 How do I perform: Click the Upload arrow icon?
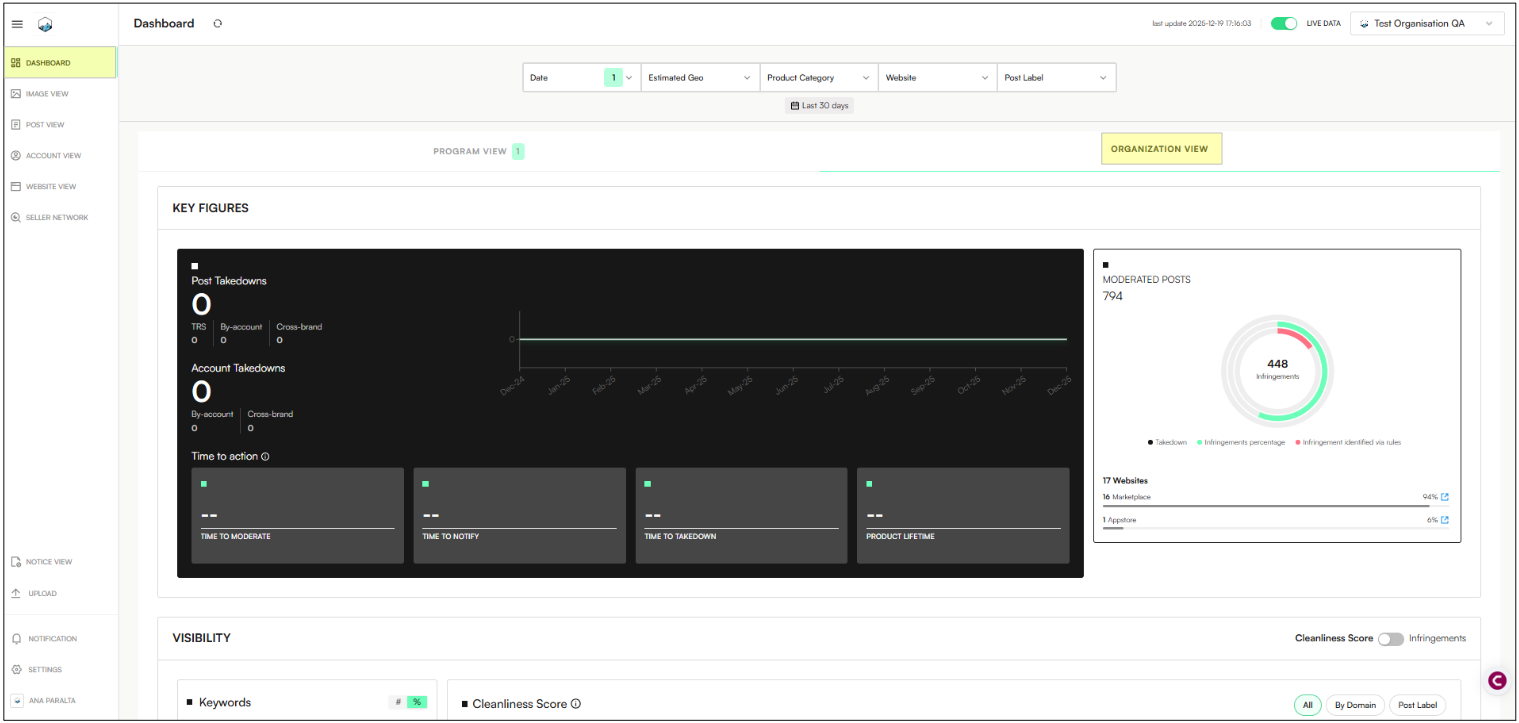click(16, 594)
